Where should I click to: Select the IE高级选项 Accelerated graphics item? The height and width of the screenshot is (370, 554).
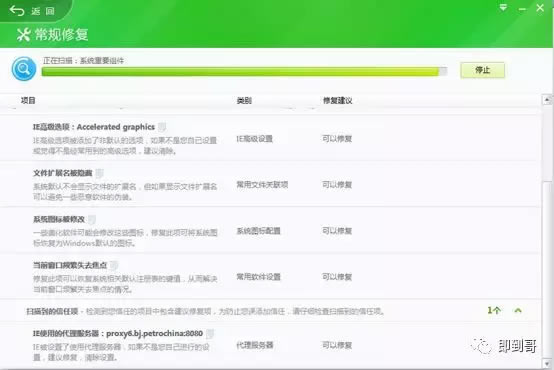click(270, 138)
